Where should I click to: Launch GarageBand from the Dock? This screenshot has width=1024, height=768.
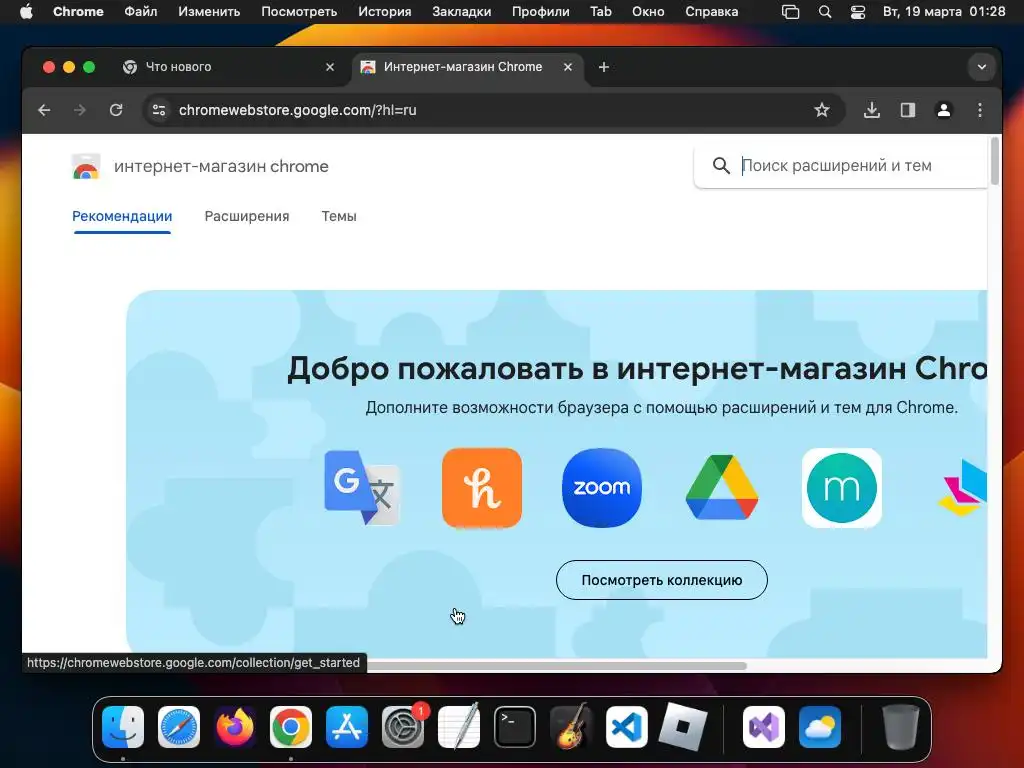(571, 727)
